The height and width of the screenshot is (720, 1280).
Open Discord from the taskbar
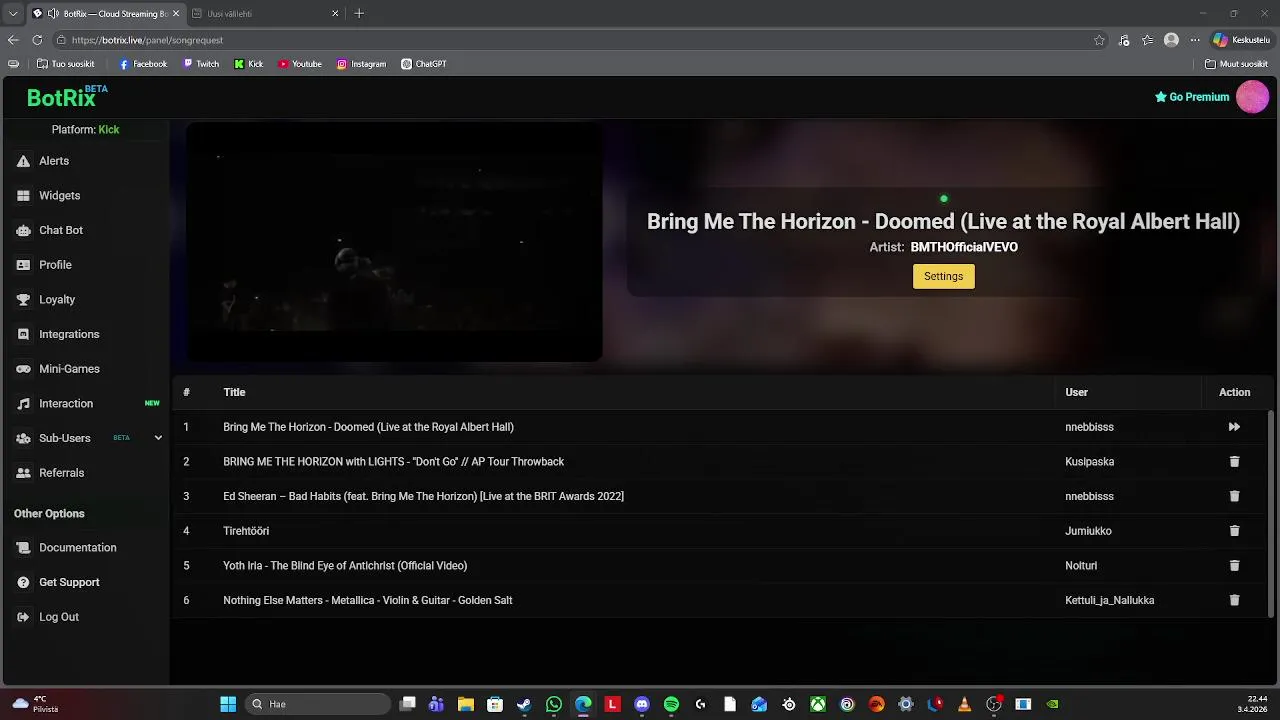click(642, 704)
